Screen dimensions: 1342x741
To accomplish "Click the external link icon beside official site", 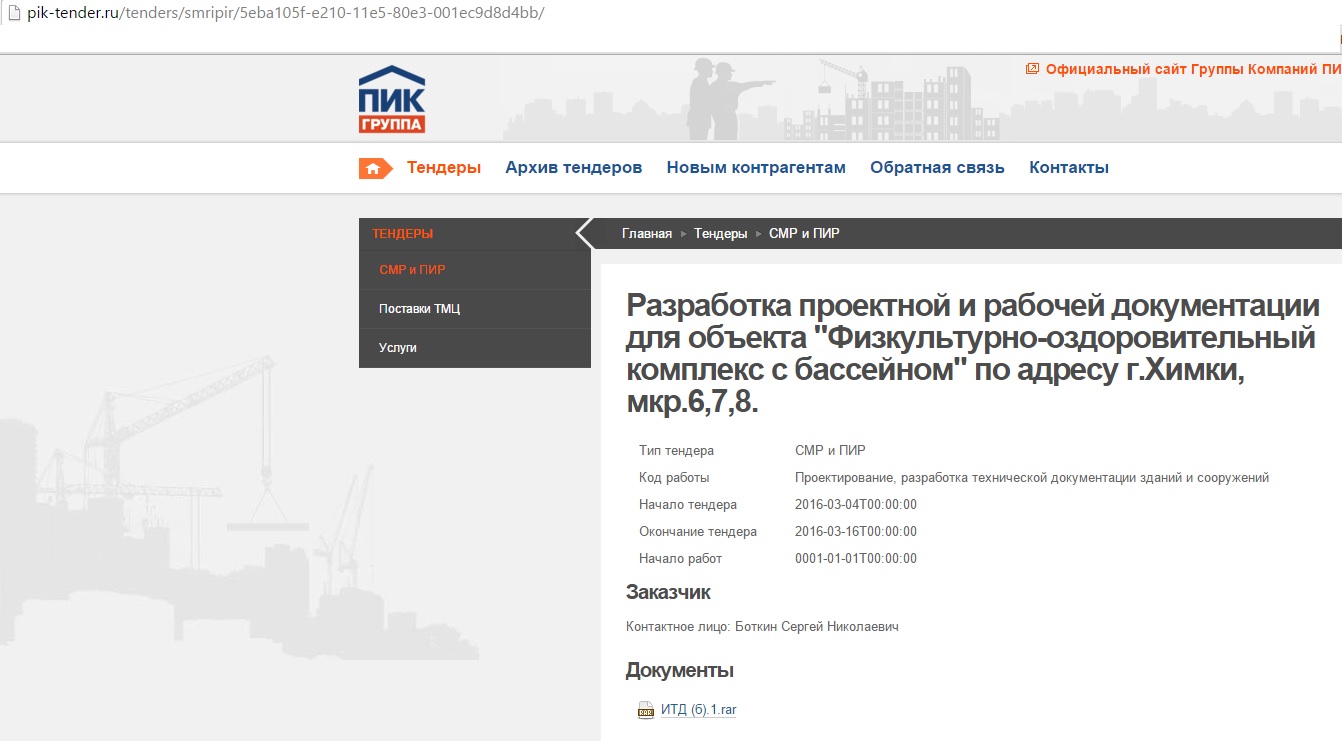I will [x=1032, y=69].
